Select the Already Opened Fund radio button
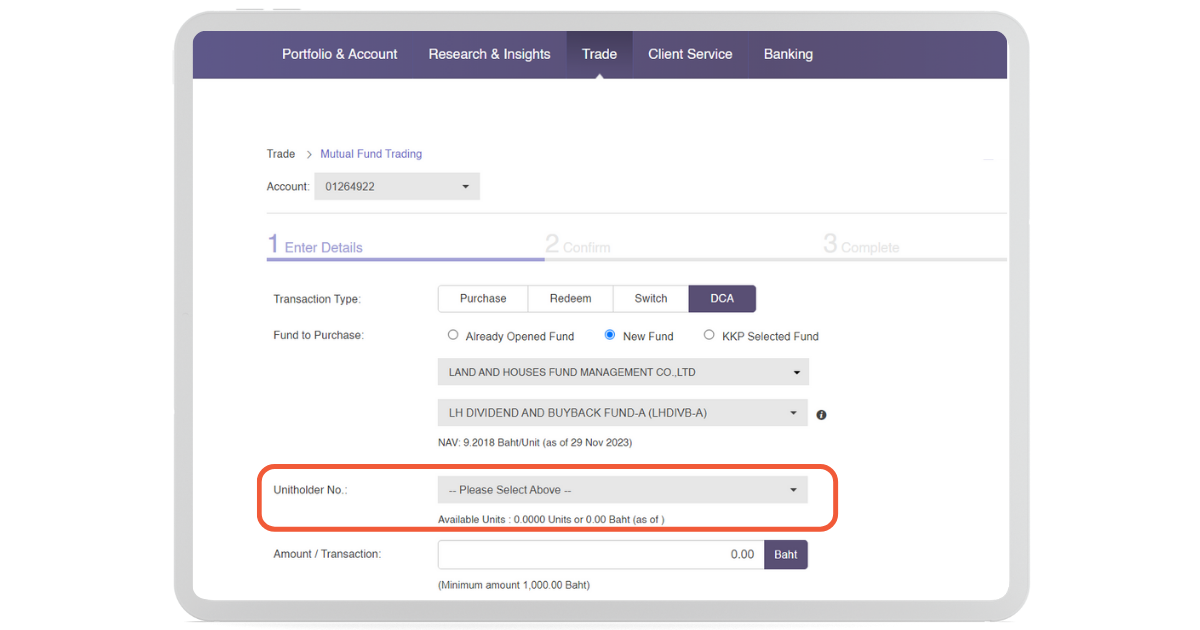 click(453, 336)
